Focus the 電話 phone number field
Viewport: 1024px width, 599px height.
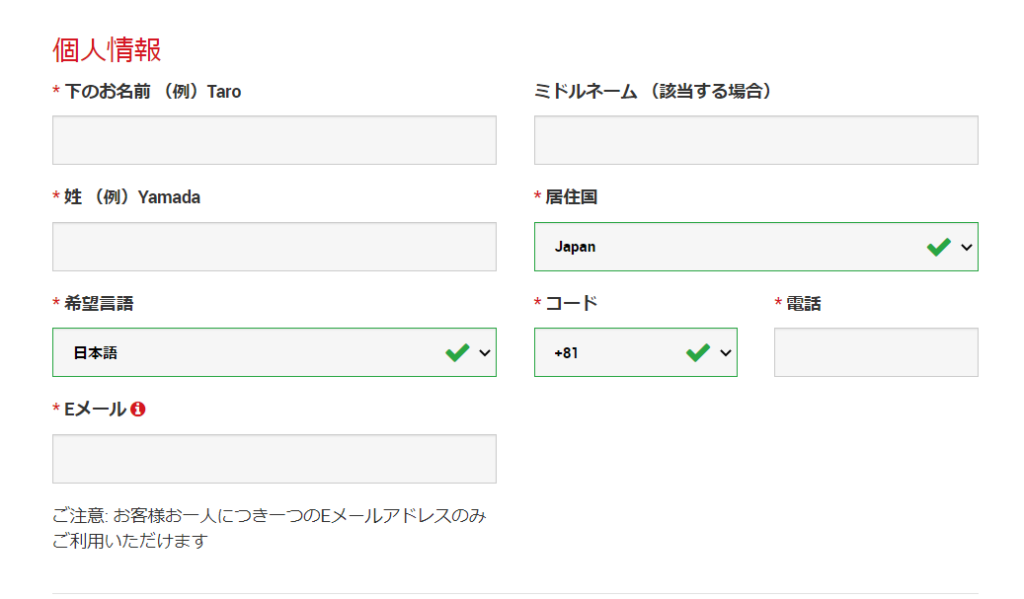click(876, 353)
